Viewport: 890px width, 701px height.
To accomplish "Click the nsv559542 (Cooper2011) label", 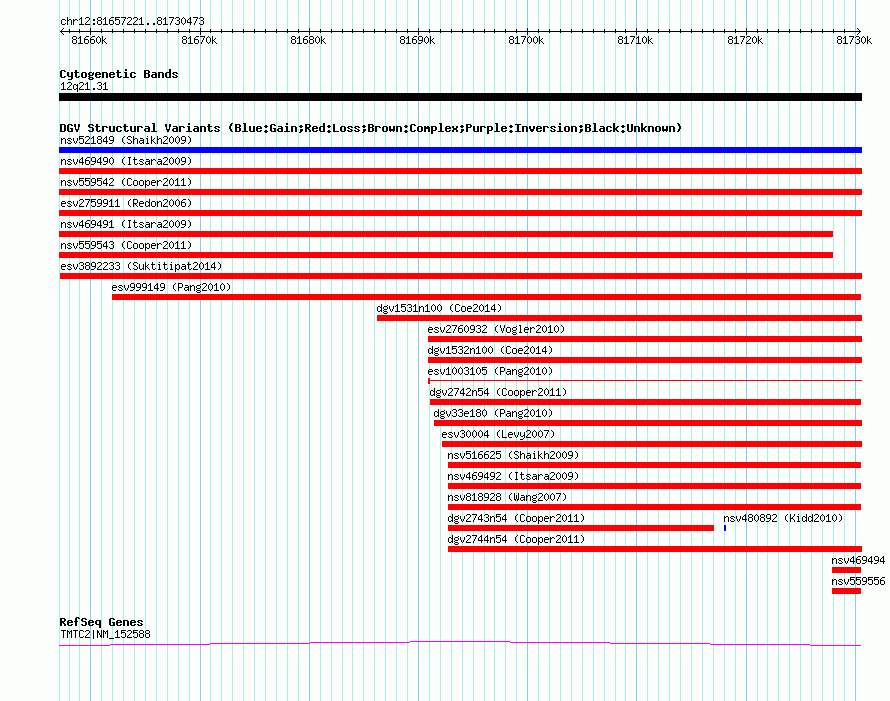I will pyautogui.click(x=126, y=182).
